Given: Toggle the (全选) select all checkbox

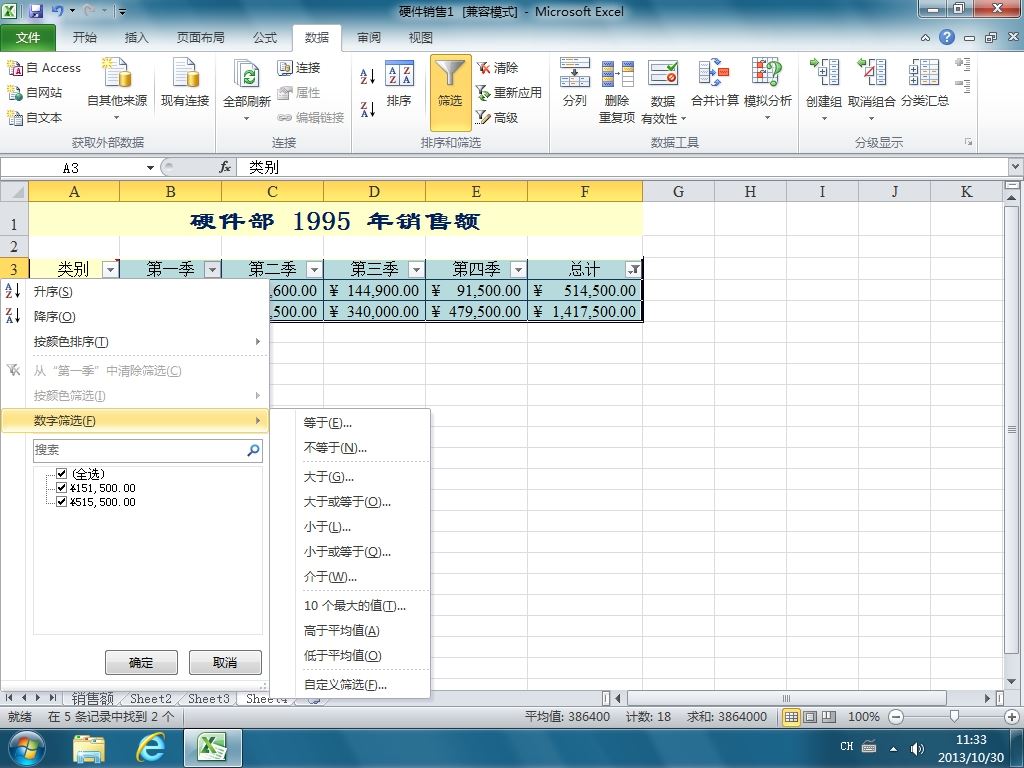Looking at the screenshot, I should tap(61, 473).
